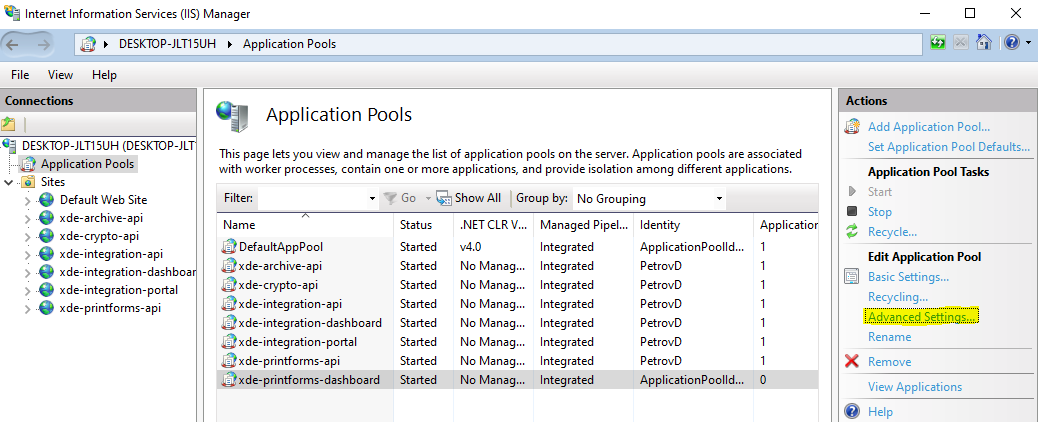Click the Stop loading icon in address bar
1038x422 pixels.
(x=961, y=43)
